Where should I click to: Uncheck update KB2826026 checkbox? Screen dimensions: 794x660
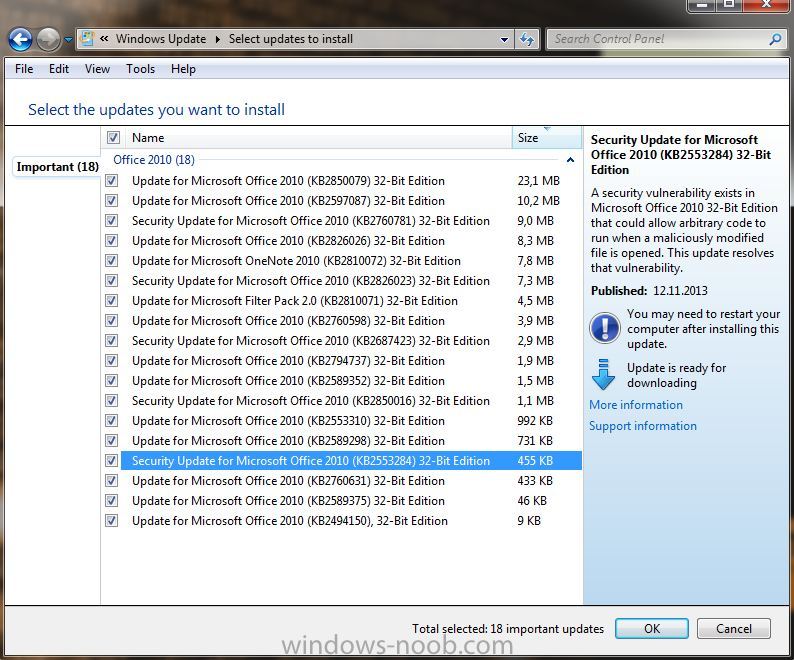tap(111, 241)
